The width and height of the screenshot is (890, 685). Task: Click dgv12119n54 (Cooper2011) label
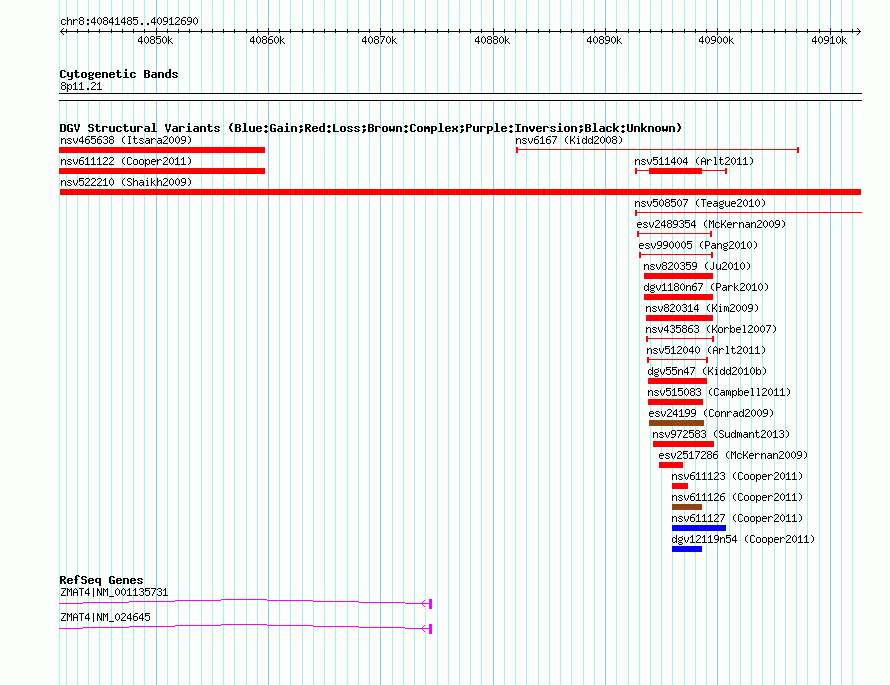point(743,539)
